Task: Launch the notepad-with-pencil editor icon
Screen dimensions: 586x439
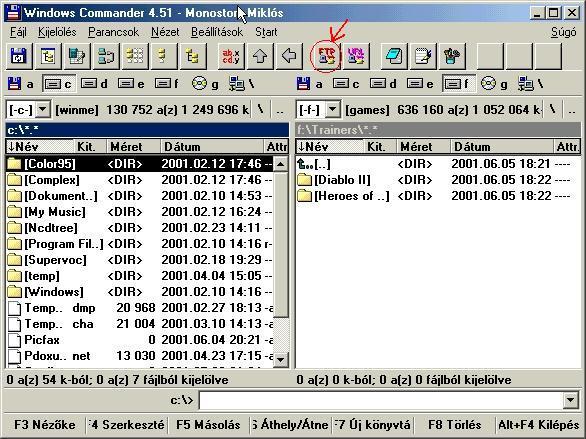Action: 423,56
